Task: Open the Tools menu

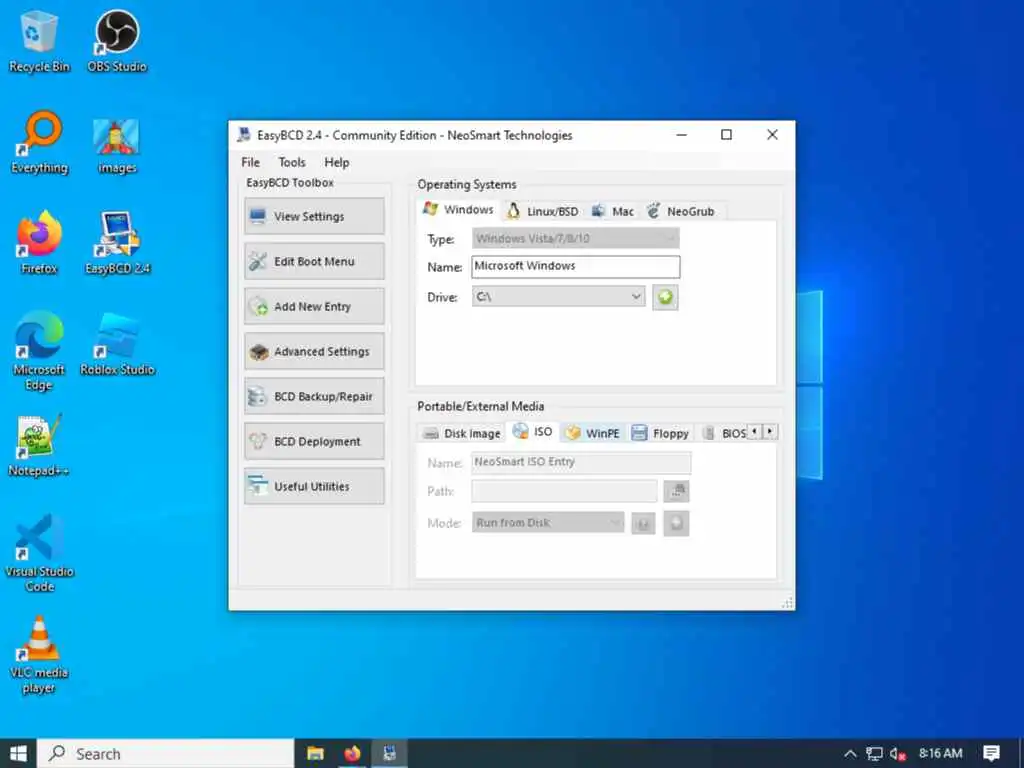Action: [292, 162]
